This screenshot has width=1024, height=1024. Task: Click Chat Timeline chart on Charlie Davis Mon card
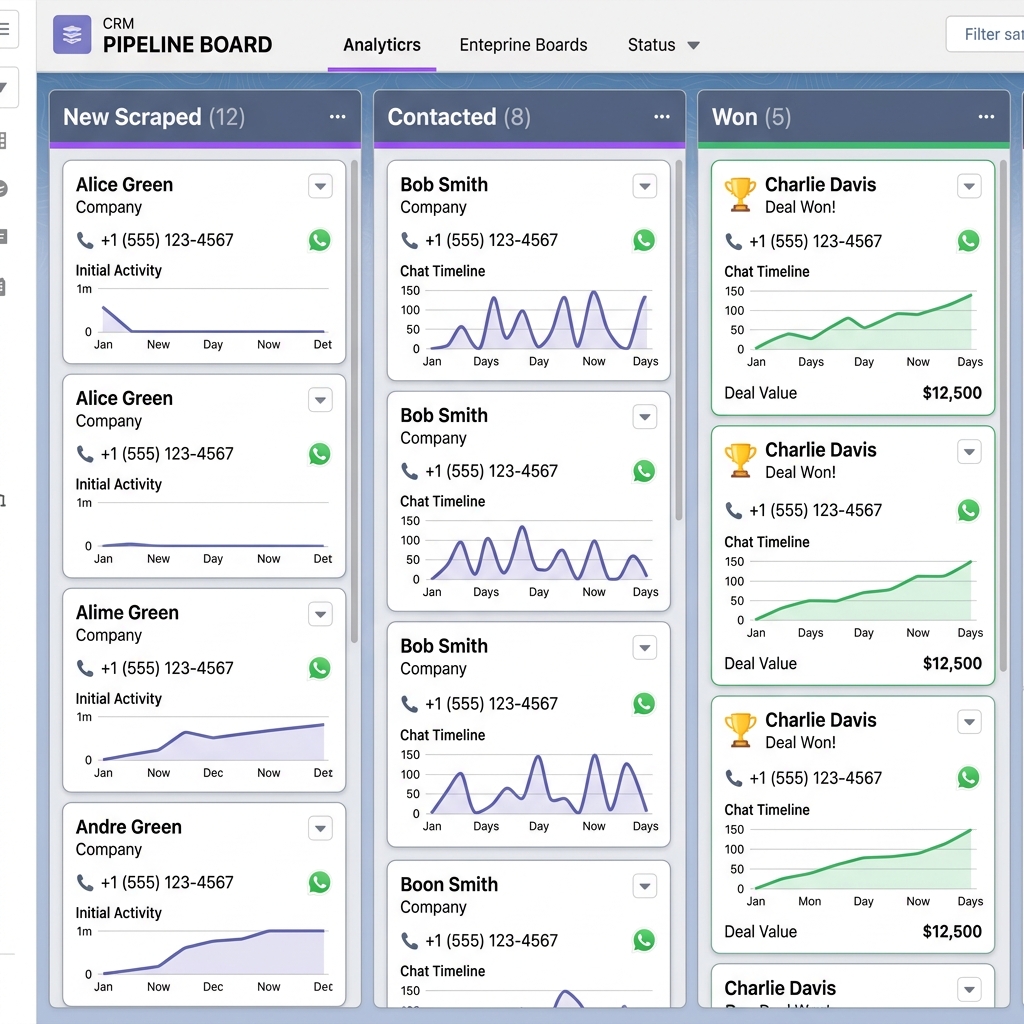pos(853,865)
